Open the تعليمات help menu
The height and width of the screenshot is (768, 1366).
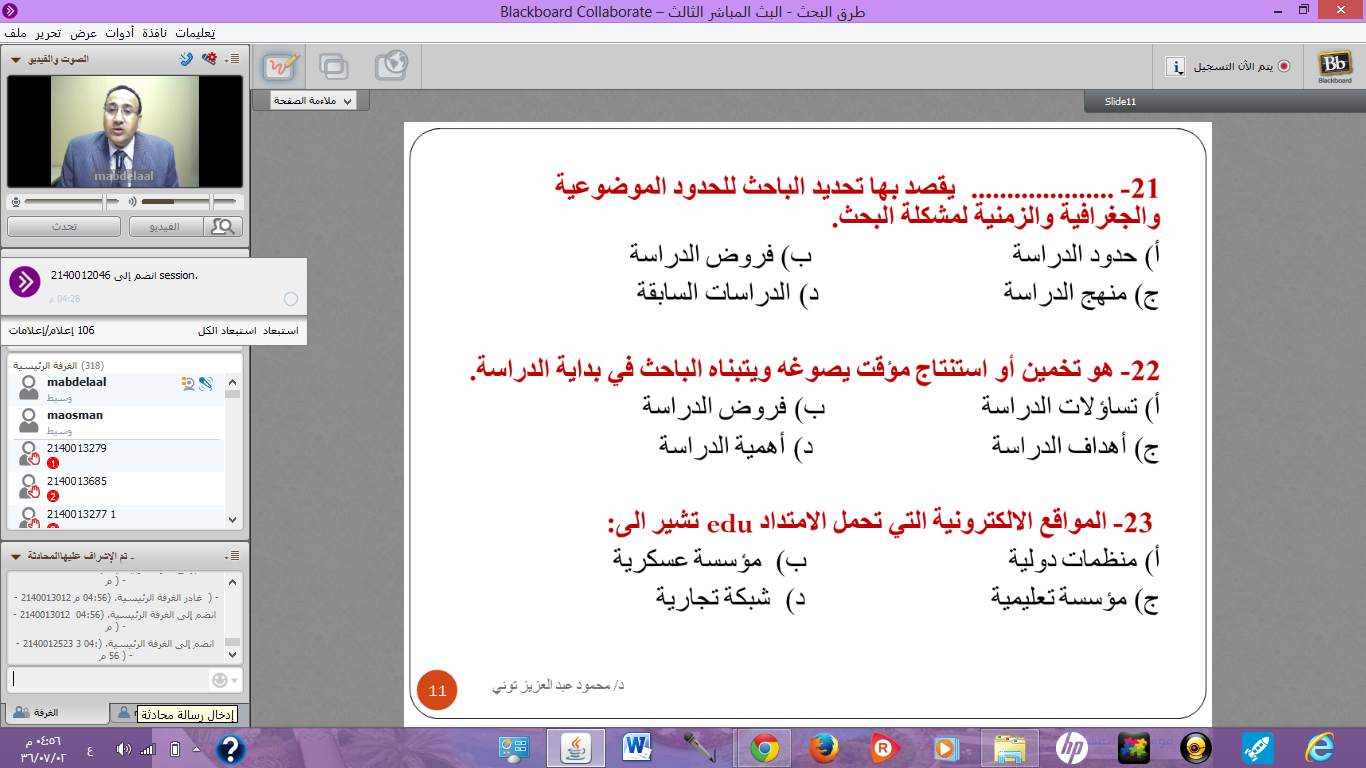point(194,32)
